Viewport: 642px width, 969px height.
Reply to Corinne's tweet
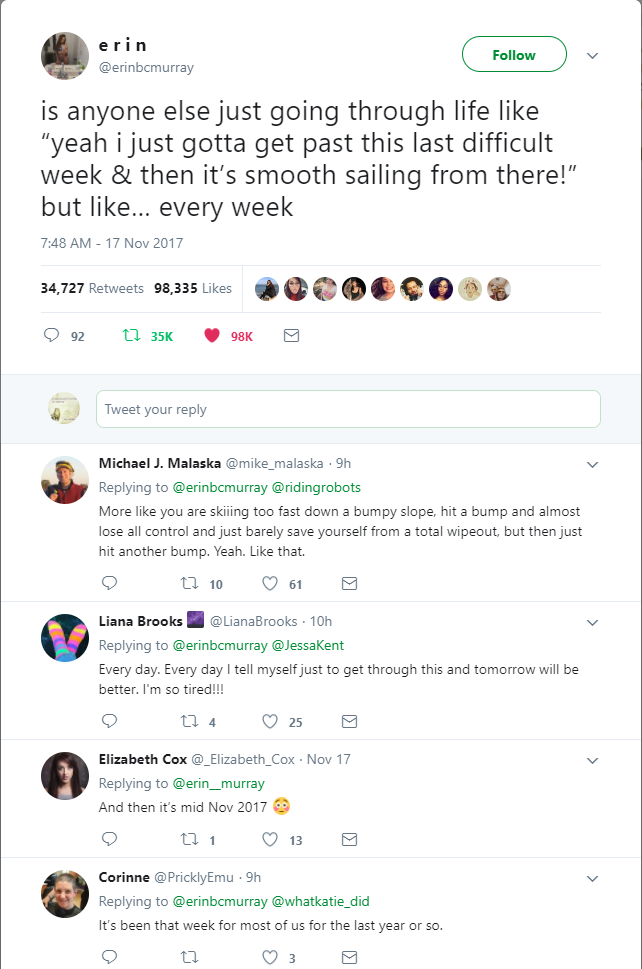pos(110,957)
